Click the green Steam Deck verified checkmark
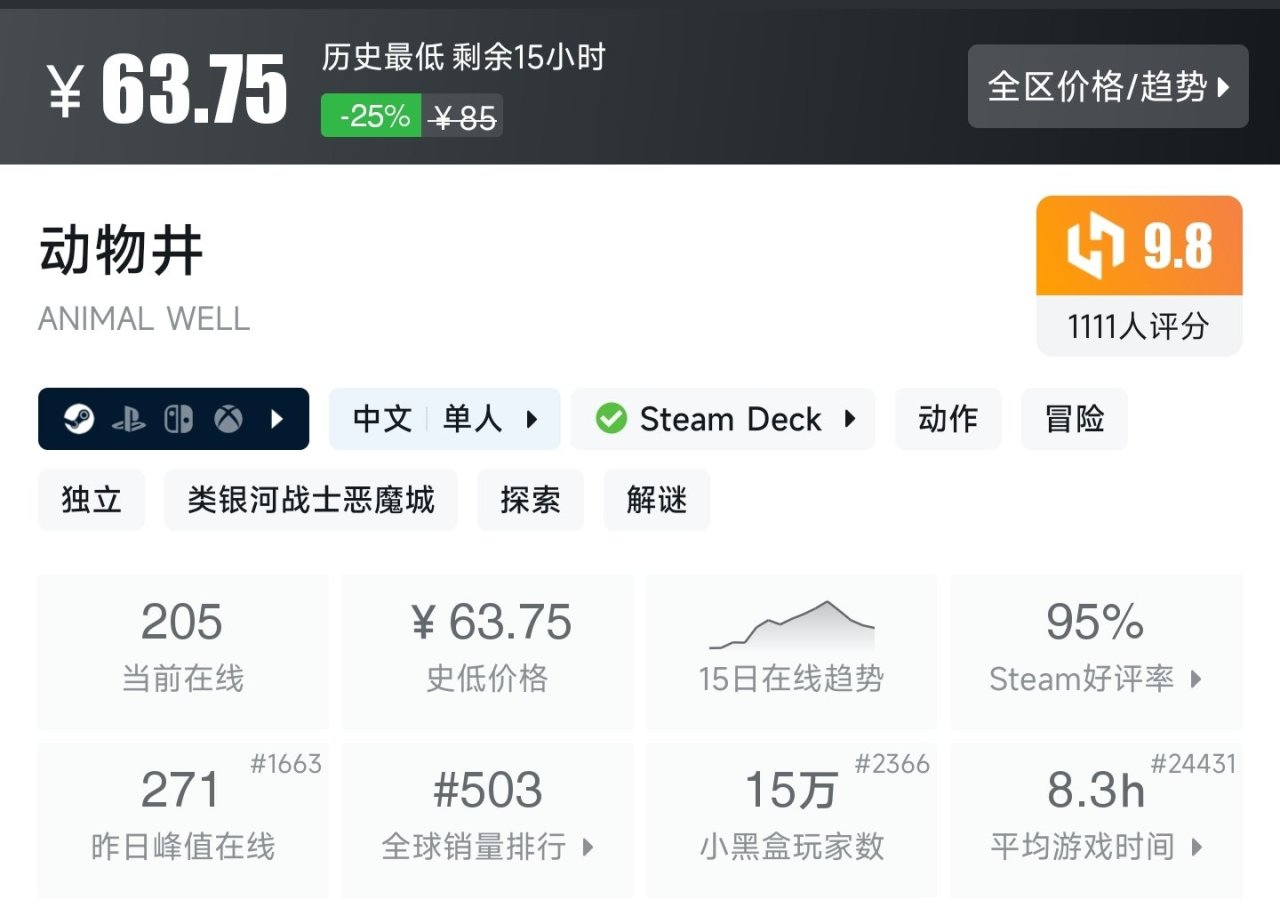This screenshot has height=916, width=1280. [x=611, y=419]
